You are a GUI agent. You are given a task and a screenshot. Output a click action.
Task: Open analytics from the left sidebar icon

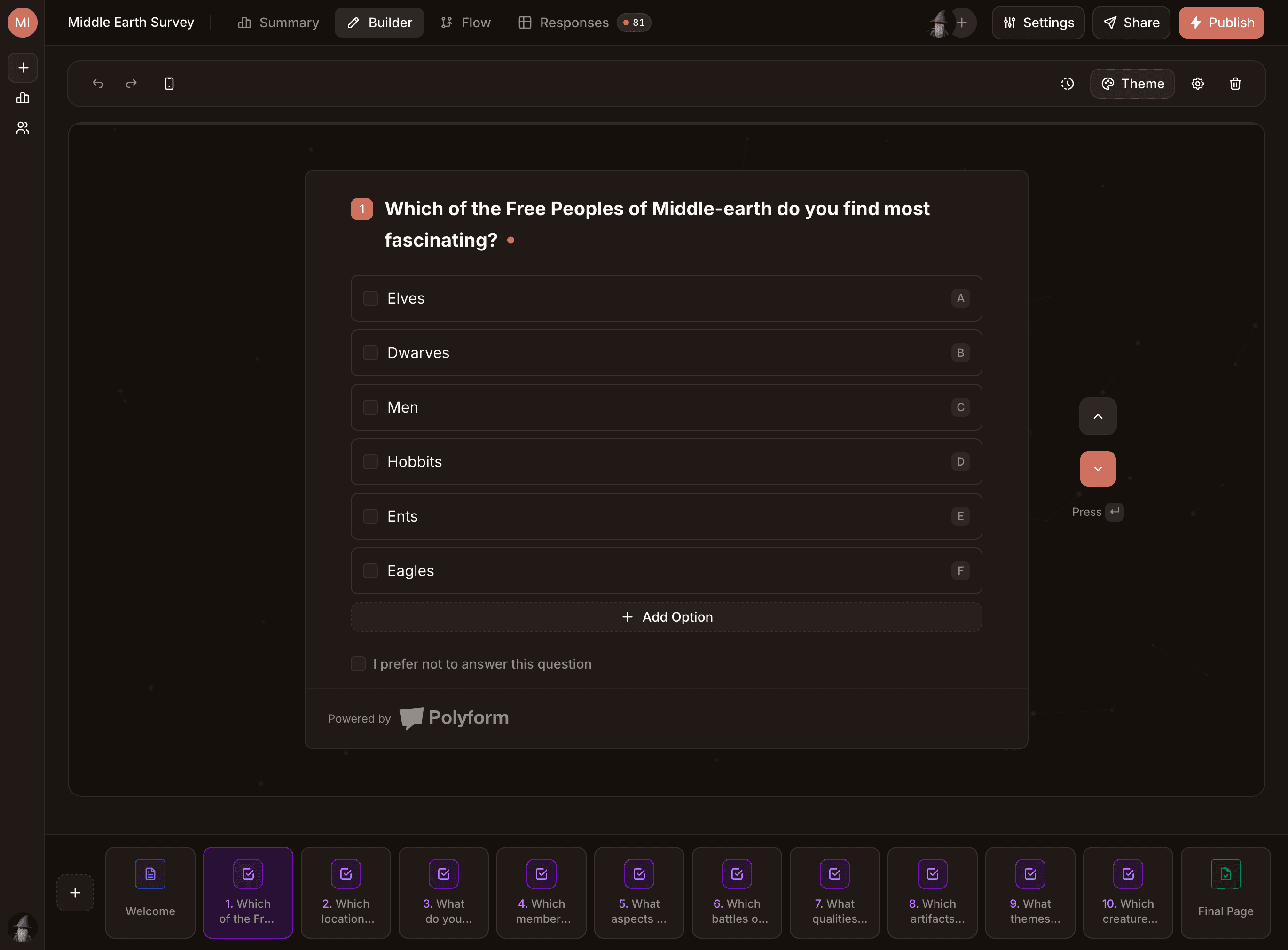pyautogui.click(x=23, y=98)
